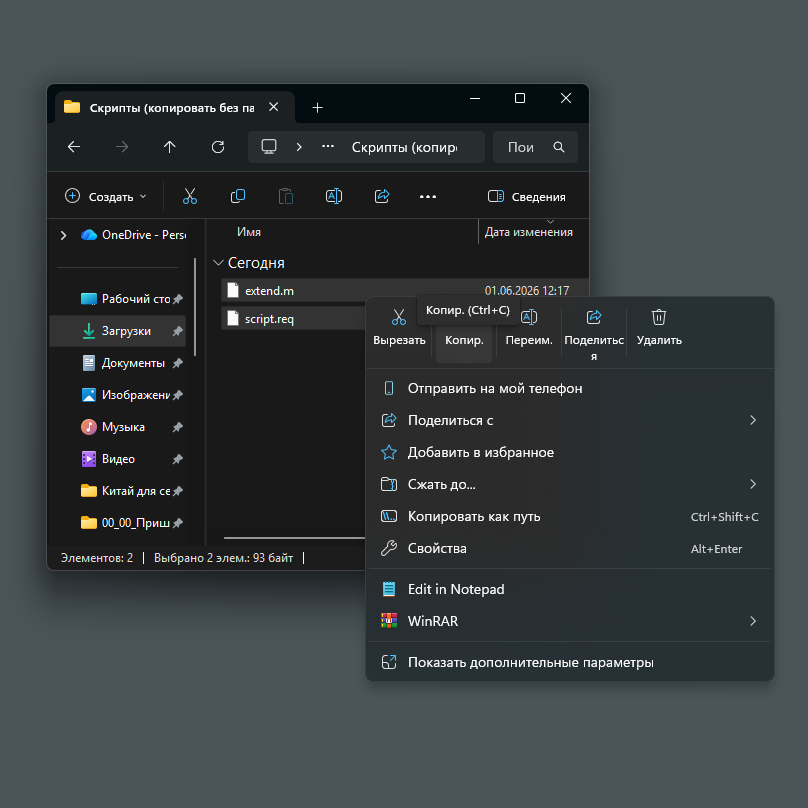The width and height of the screenshot is (808, 808).
Task: Select Отправить на мой телефон
Action: pos(569,388)
